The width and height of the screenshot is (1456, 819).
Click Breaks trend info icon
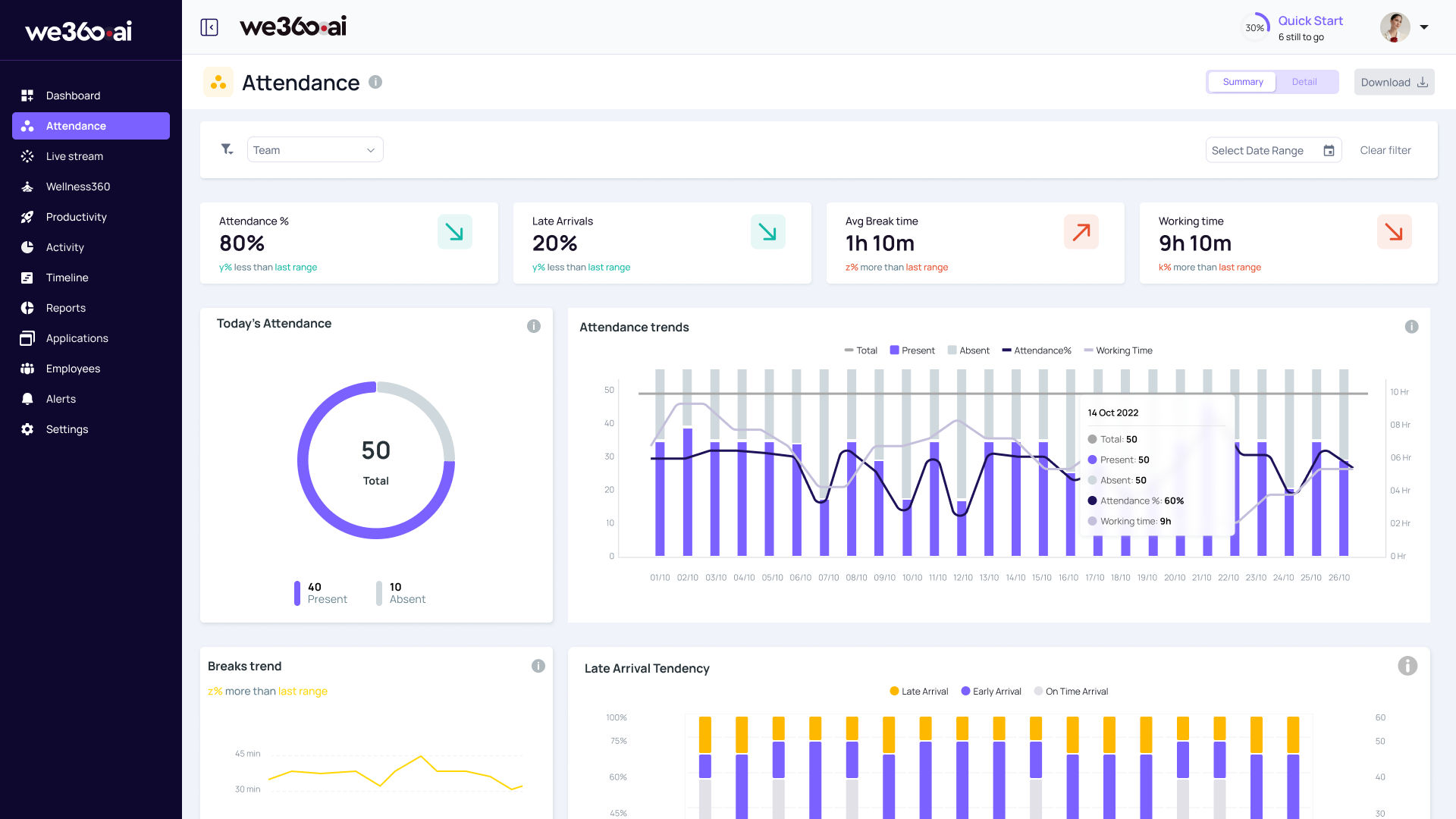tap(538, 666)
